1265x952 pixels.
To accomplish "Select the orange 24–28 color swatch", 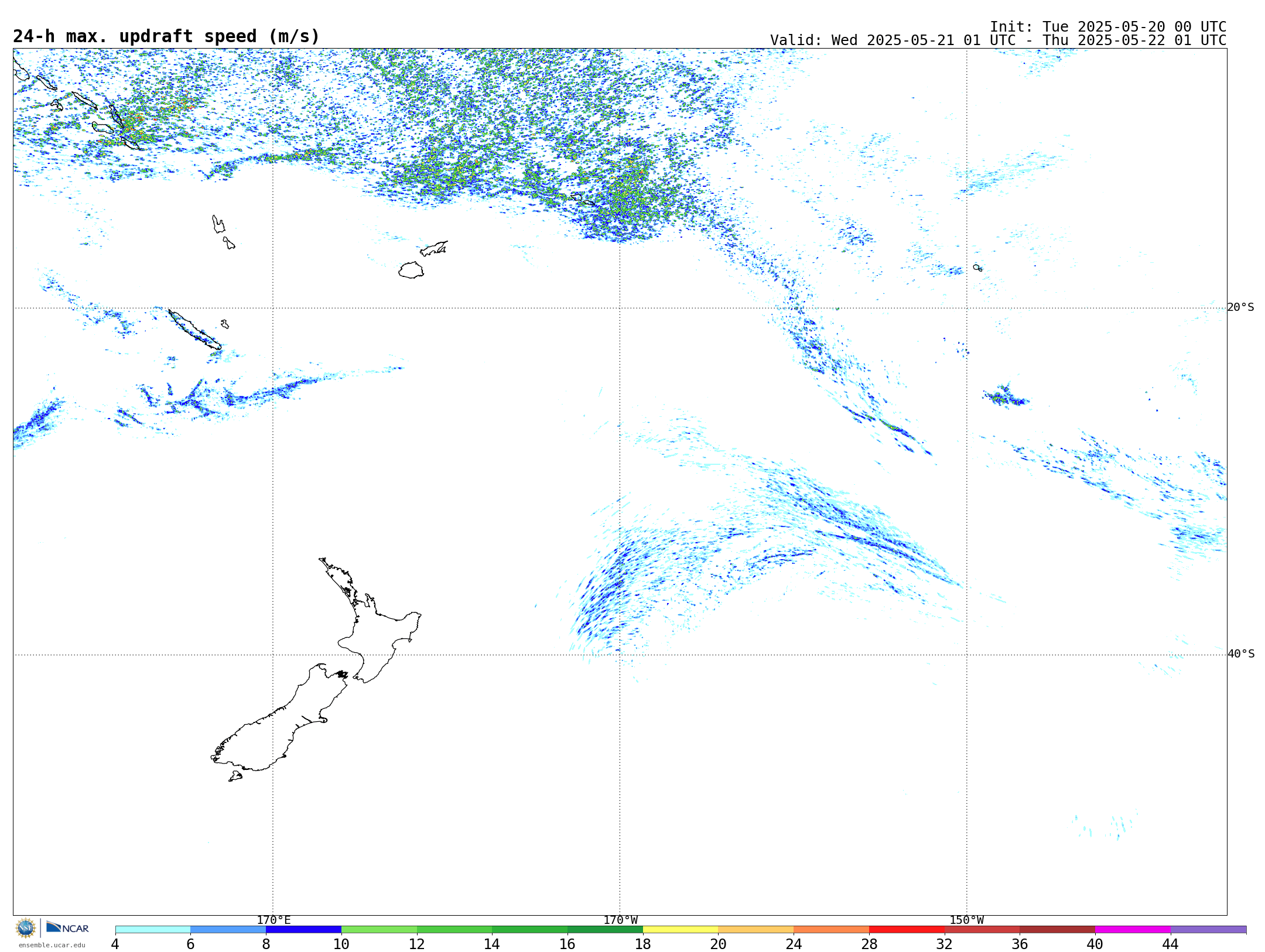I will [832, 930].
